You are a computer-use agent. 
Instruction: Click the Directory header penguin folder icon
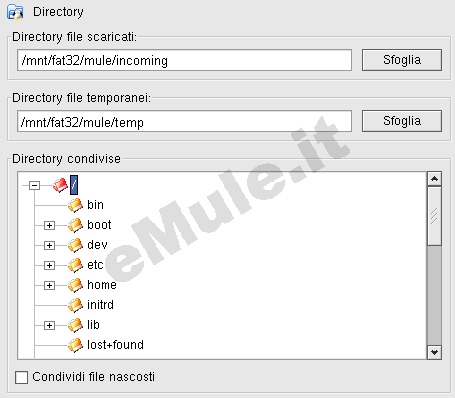(15, 12)
